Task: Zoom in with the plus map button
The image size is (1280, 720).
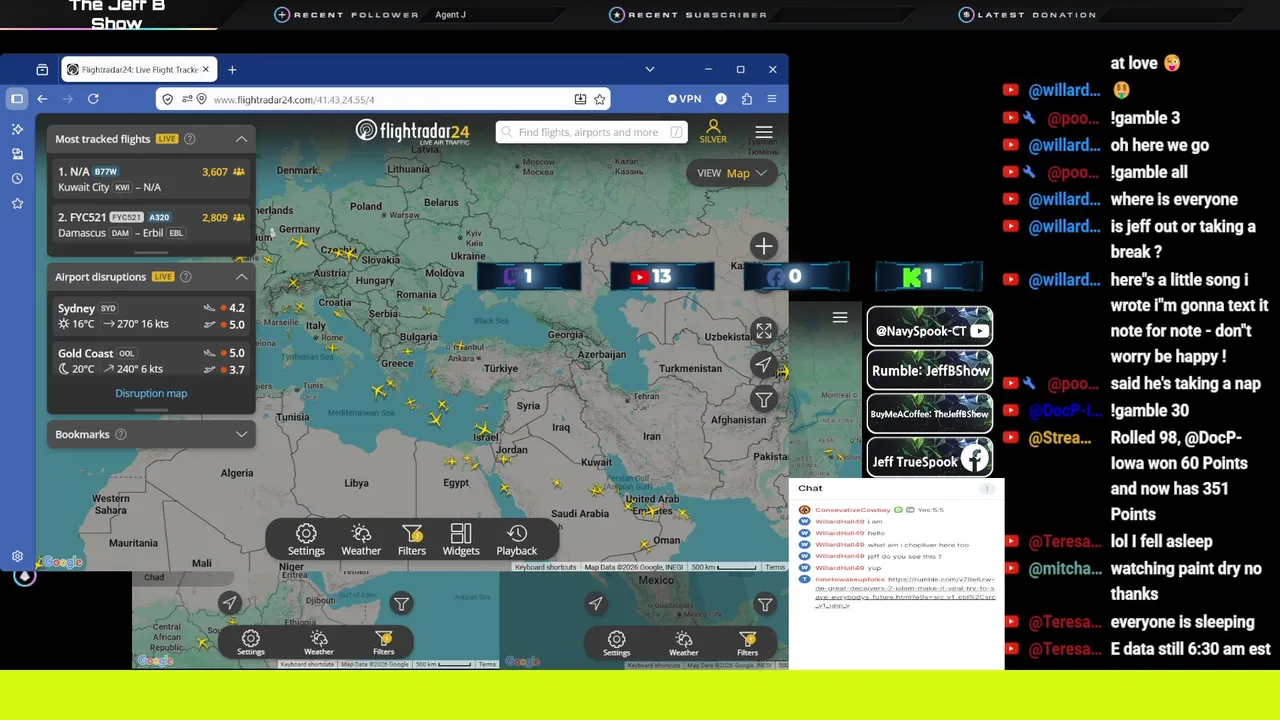Action: 764,246
